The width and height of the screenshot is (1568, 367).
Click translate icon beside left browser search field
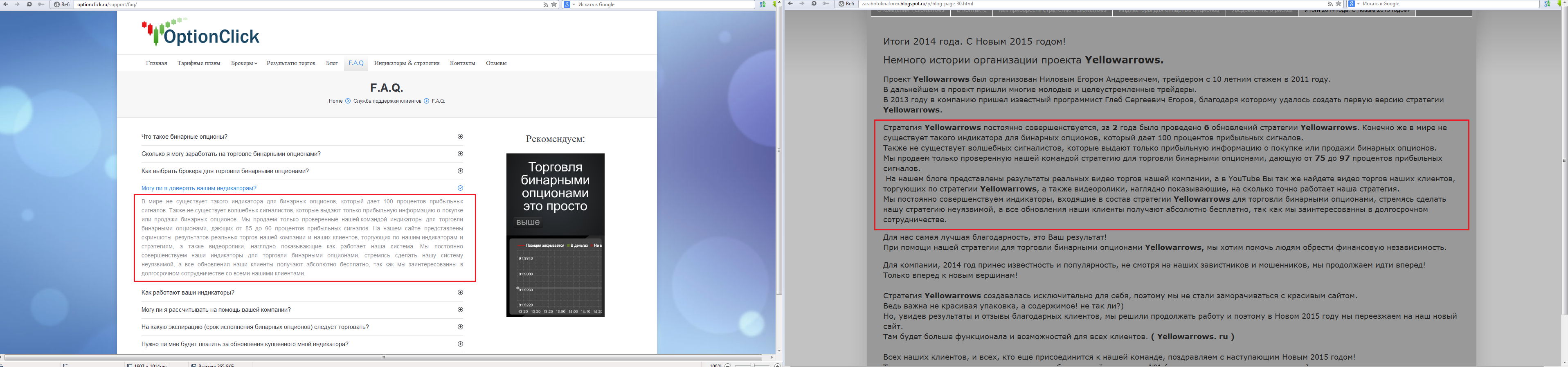(762, 4)
